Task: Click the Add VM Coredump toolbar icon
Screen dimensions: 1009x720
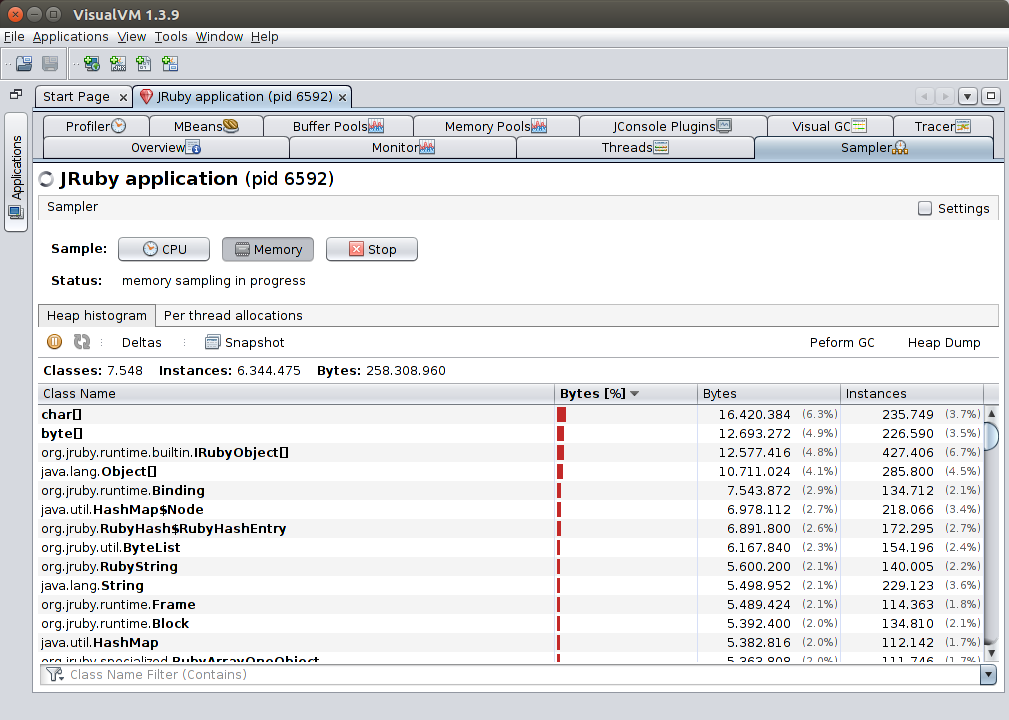Action: tap(143, 64)
